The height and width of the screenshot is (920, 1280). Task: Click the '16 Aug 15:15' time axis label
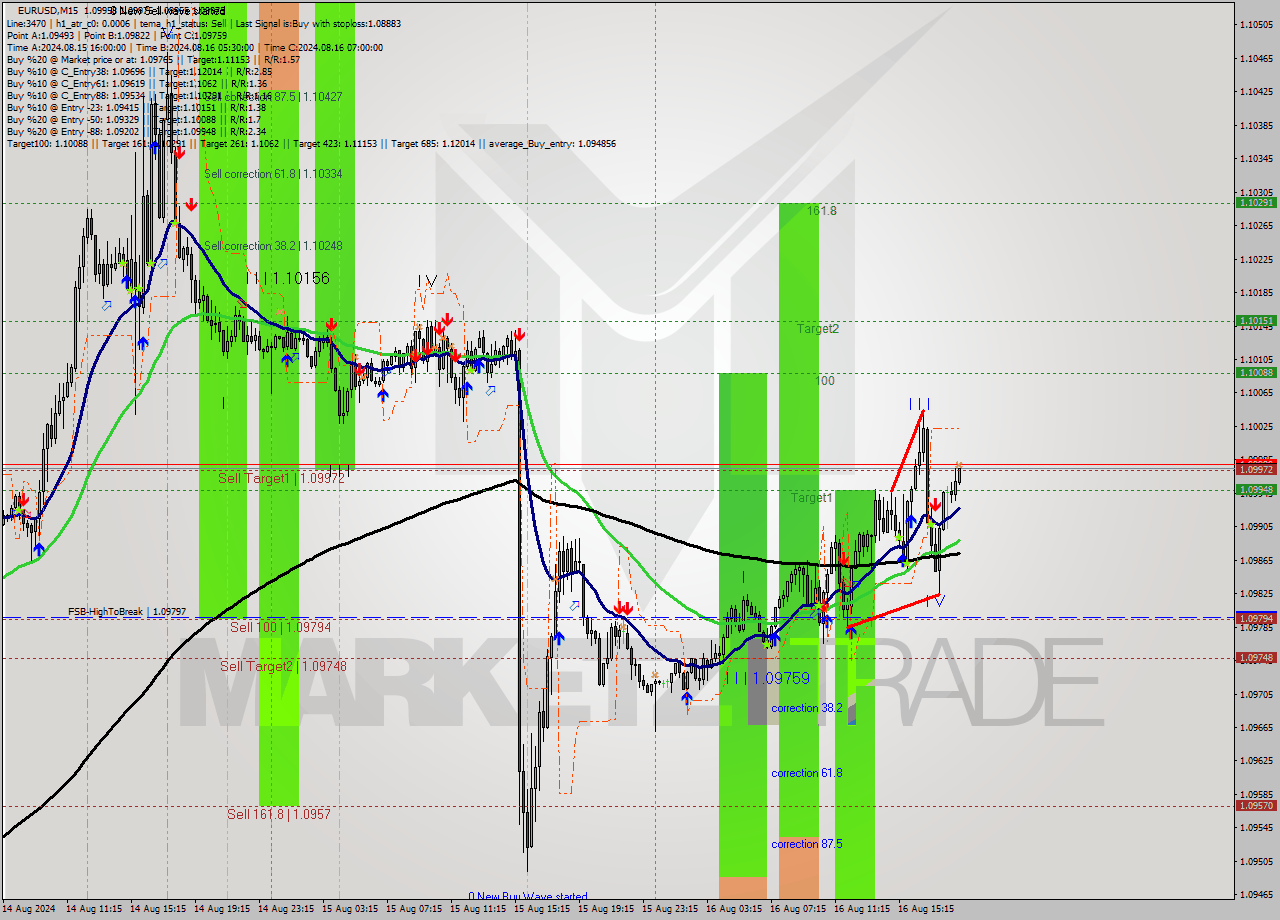click(925, 909)
